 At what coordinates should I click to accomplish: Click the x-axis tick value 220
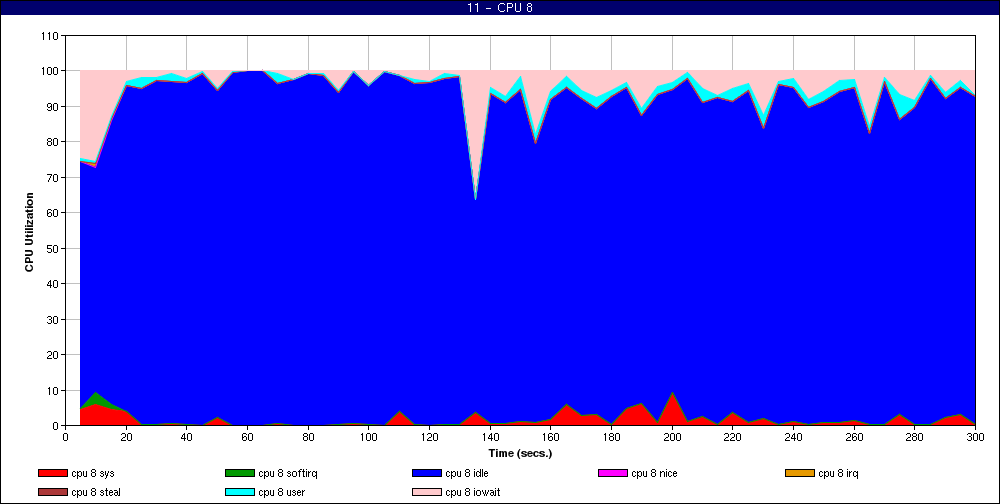[732, 437]
